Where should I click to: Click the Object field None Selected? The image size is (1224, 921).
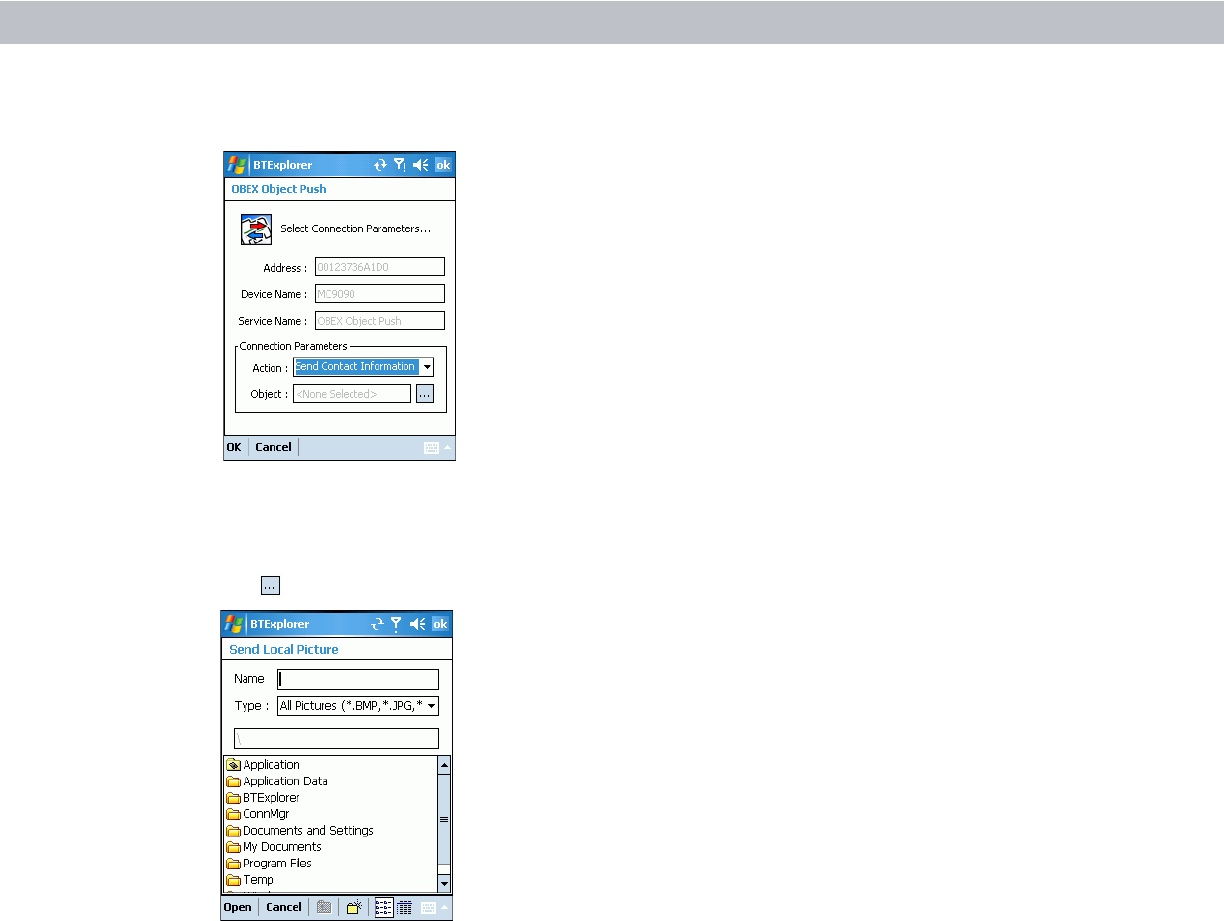click(352, 394)
